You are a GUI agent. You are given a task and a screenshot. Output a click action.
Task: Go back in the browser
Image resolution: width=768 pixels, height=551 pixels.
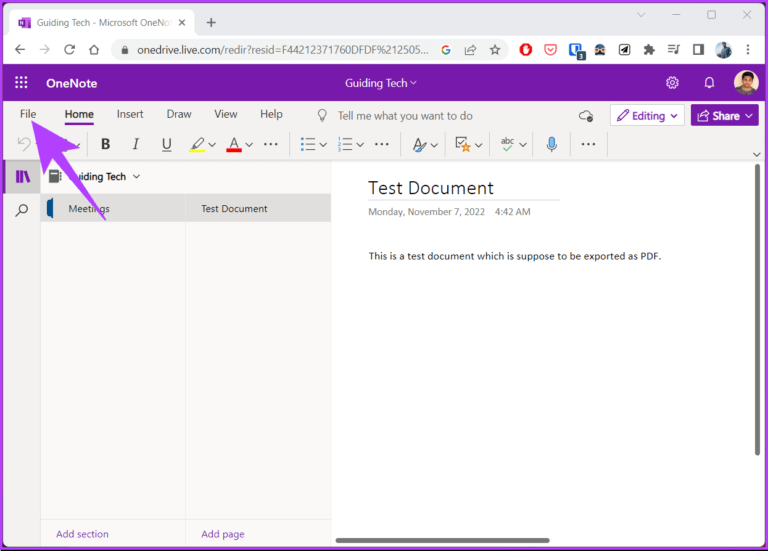click(x=20, y=49)
